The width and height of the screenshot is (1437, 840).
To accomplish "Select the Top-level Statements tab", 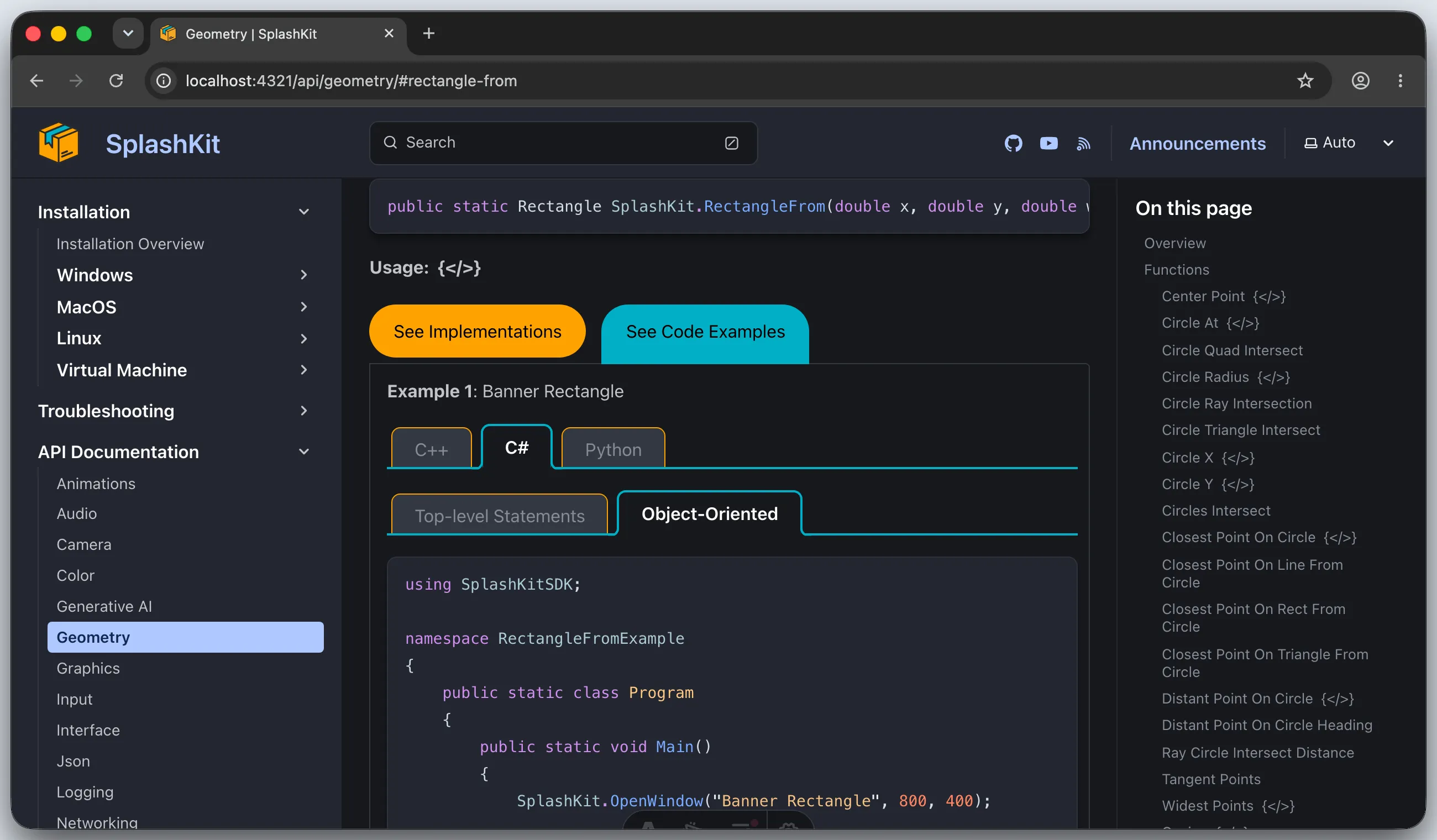I will [500, 516].
